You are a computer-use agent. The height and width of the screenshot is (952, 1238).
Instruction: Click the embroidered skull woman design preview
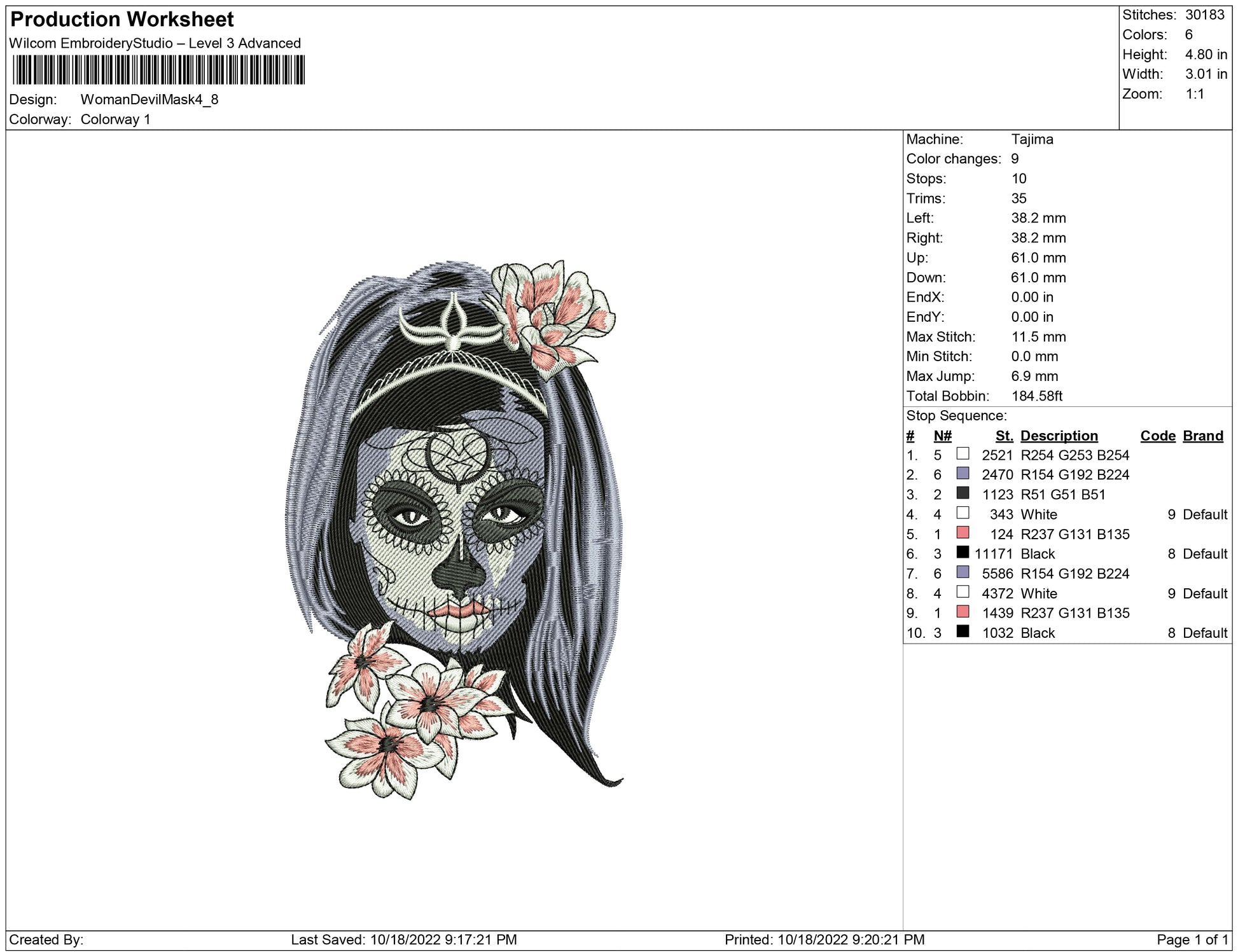coord(454,528)
